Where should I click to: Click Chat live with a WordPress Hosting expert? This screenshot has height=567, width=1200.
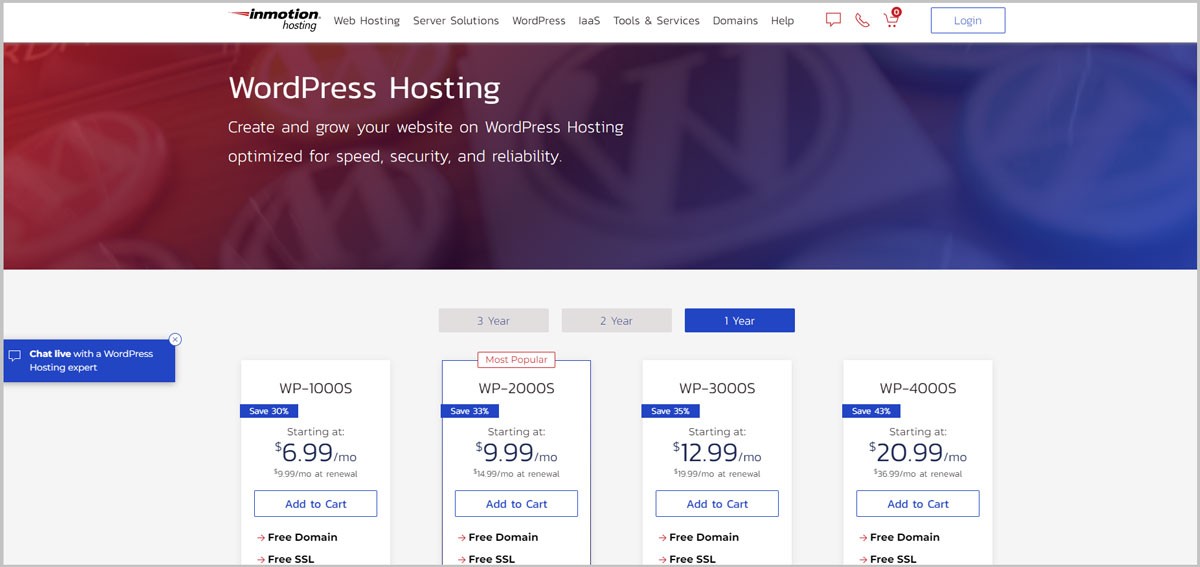[88, 361]
